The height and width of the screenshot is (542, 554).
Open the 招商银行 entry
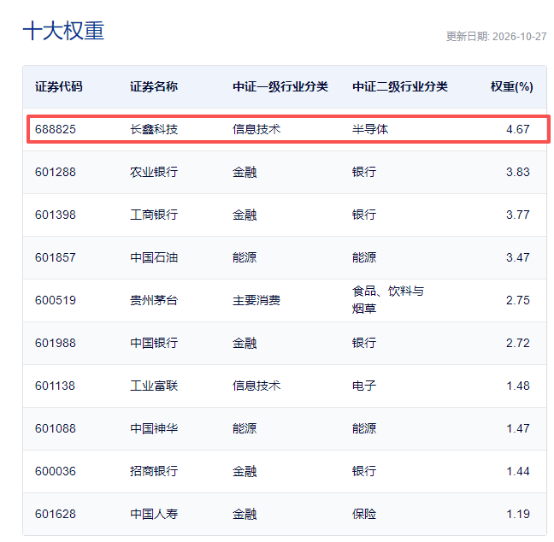[154, 471]
